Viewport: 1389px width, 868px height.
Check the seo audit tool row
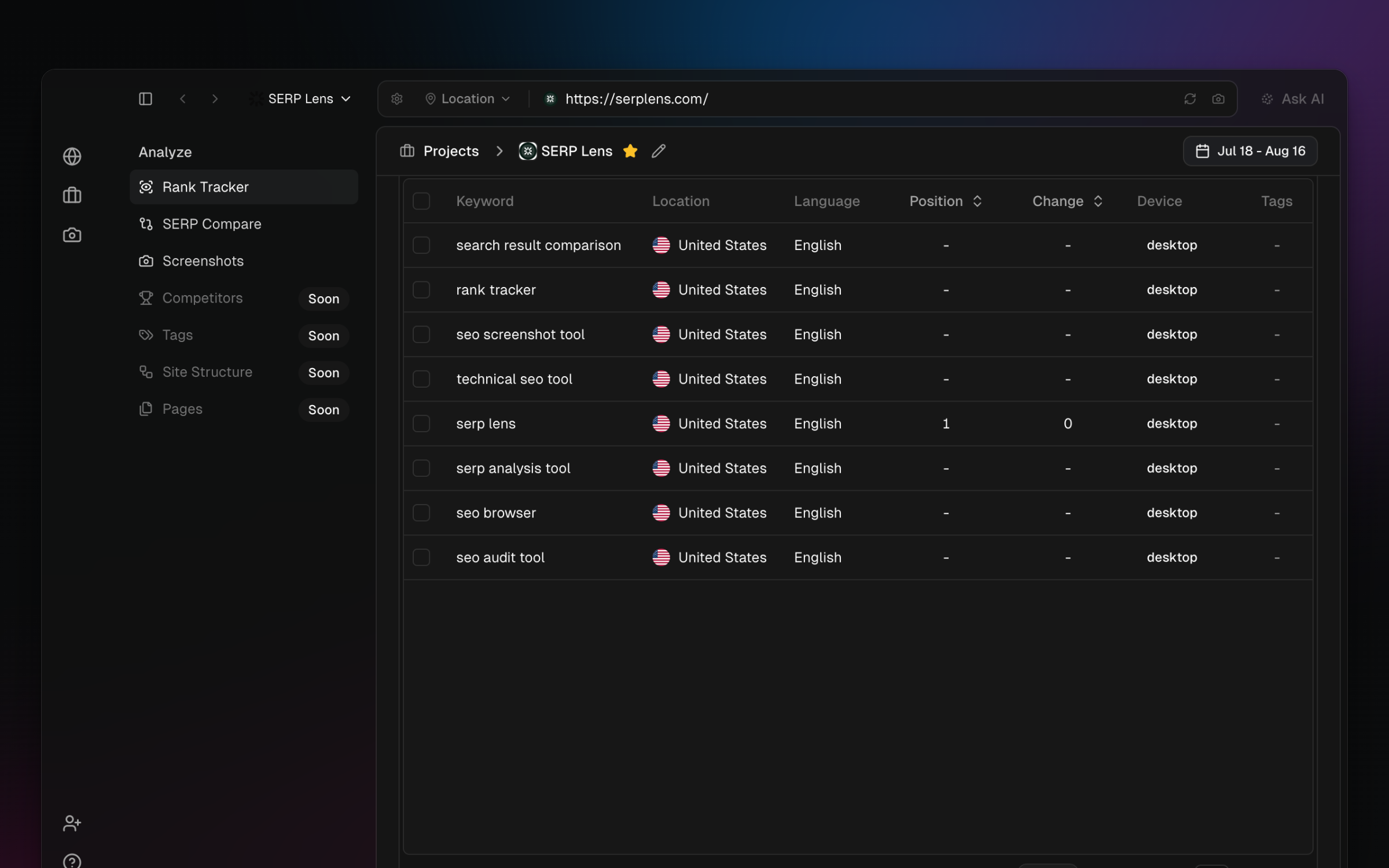(x=421, y=557)
